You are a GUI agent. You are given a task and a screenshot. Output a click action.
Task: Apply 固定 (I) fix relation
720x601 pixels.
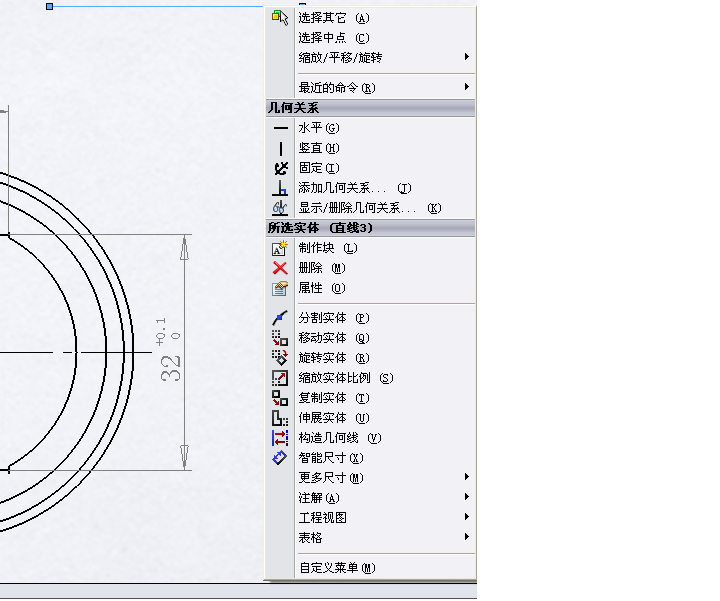click(x=371, y=168)
